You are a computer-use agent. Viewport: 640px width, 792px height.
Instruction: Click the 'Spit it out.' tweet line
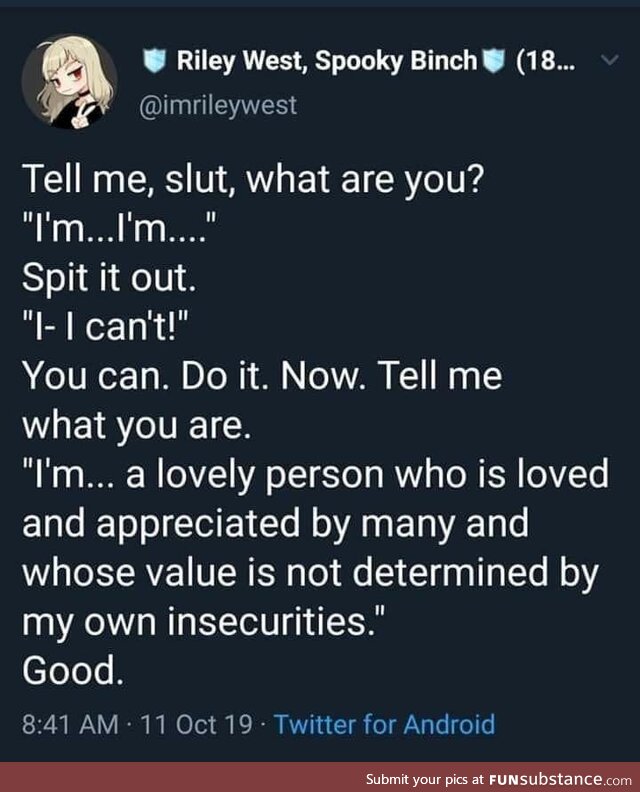point(109,278)
